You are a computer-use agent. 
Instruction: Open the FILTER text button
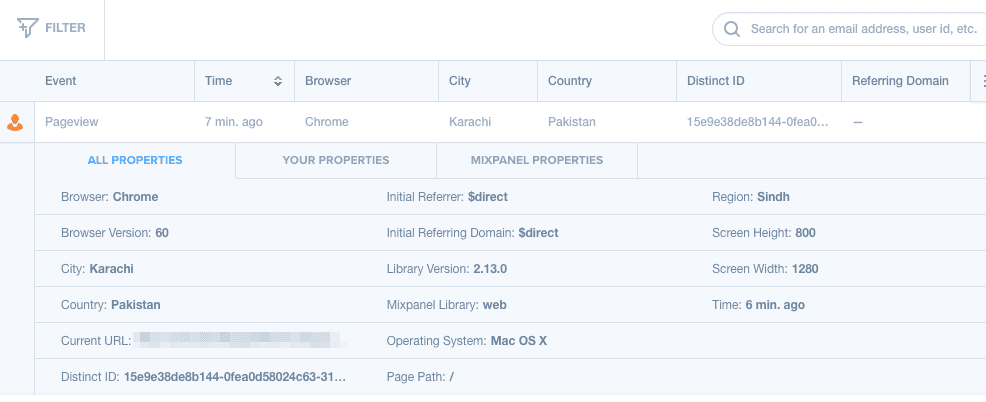[65, 28]
